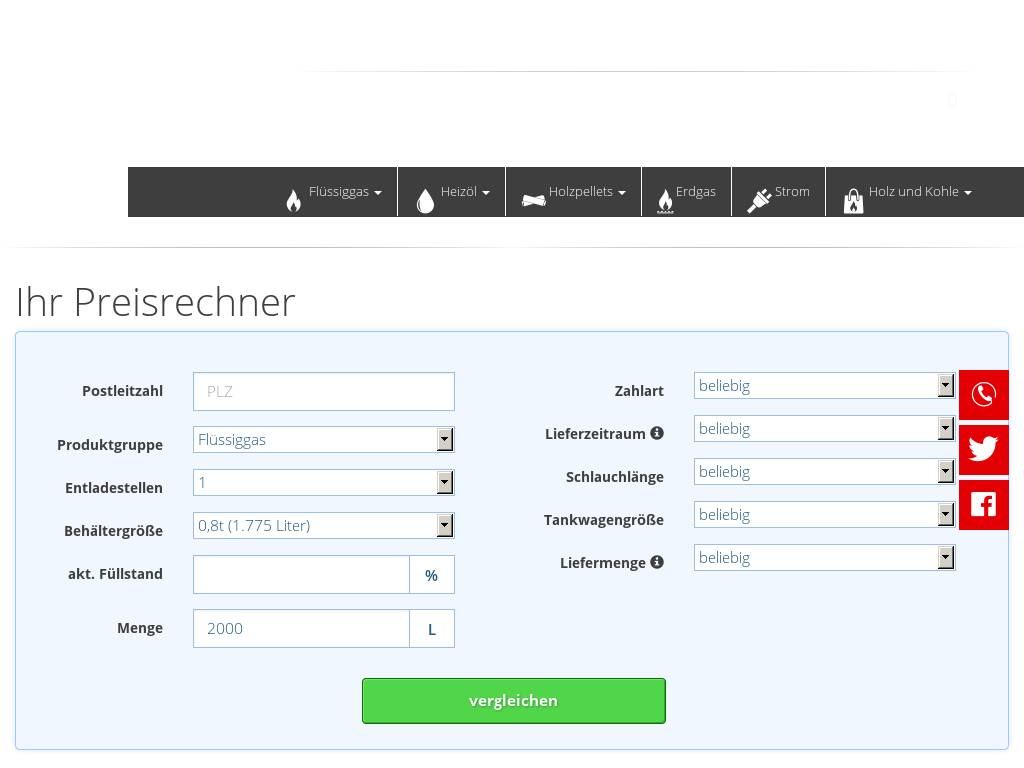Focus the Postleitzahl input field

[323, 392]
